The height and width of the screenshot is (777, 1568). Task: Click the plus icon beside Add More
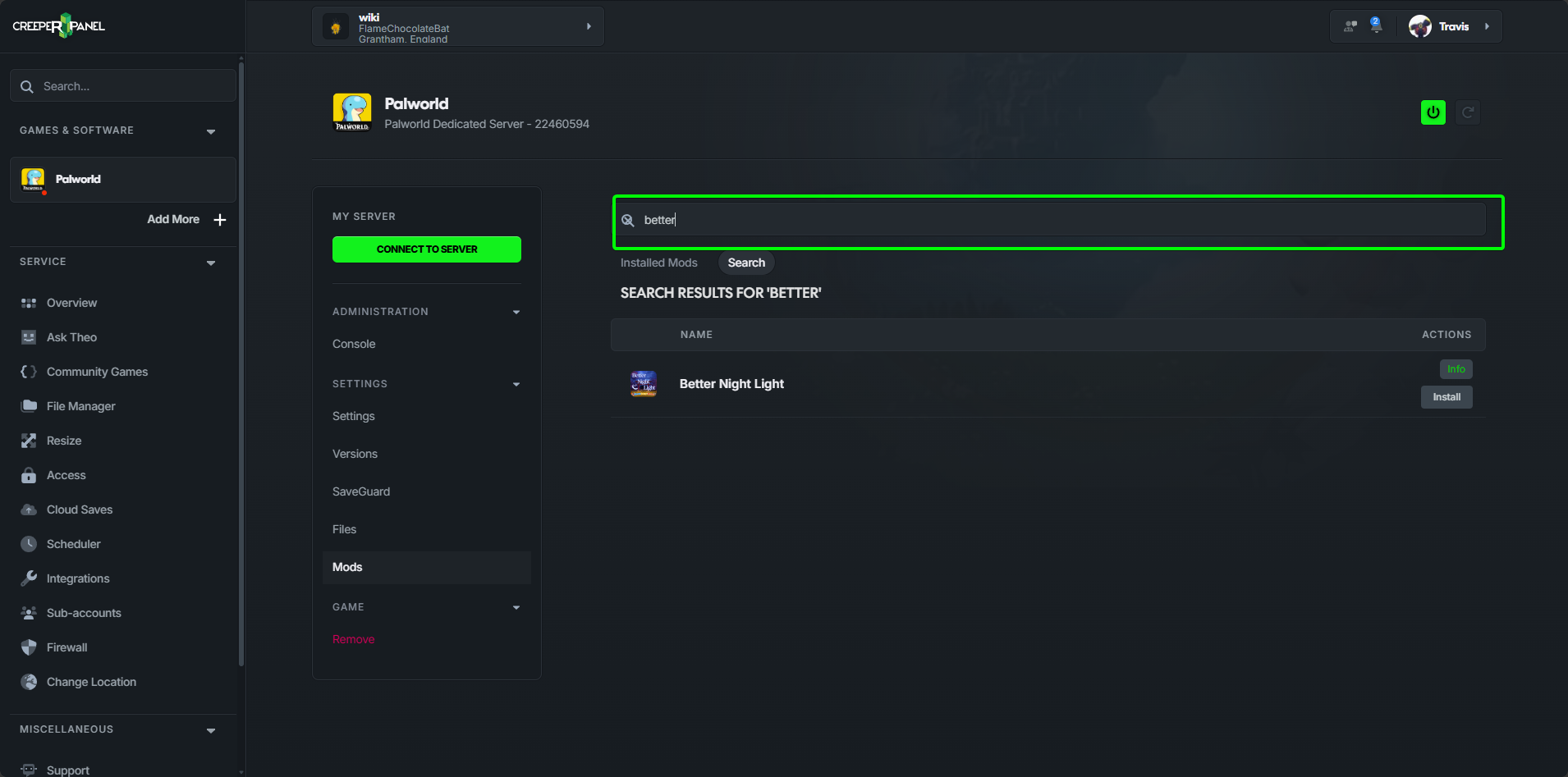pyautogui.click(x=220, y=220)
